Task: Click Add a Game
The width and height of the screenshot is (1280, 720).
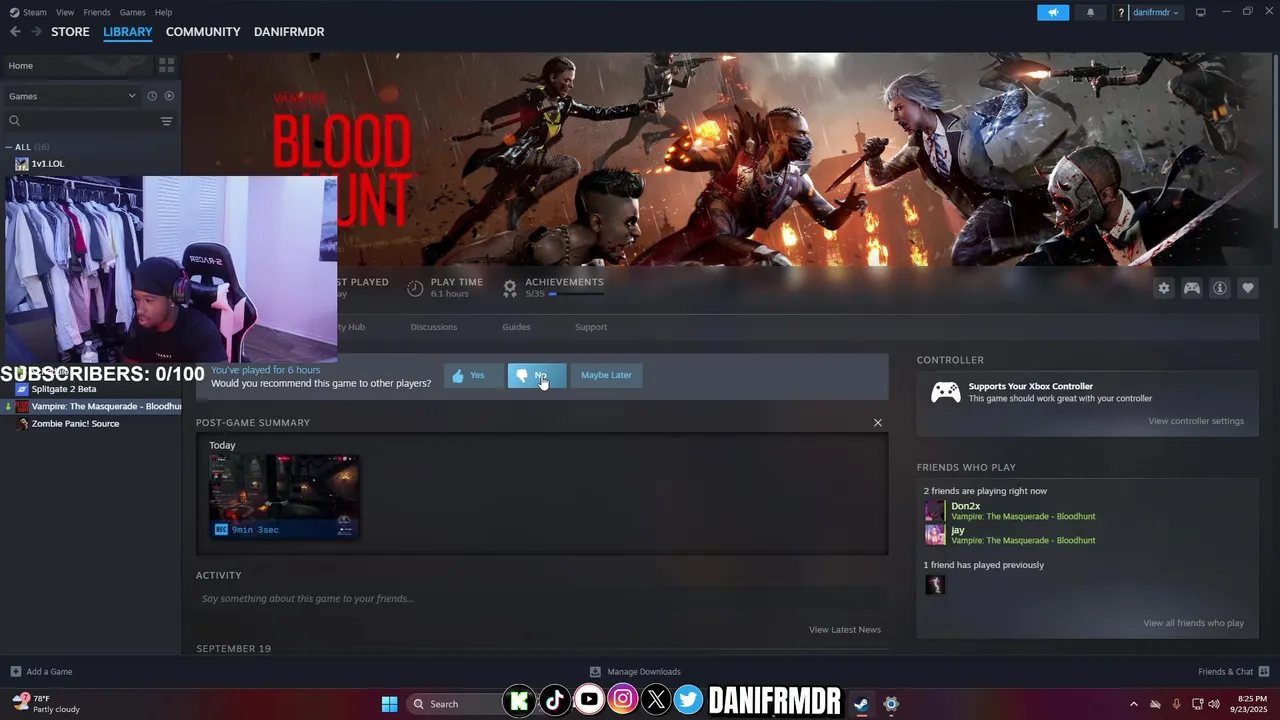Action: pos(41,672)
